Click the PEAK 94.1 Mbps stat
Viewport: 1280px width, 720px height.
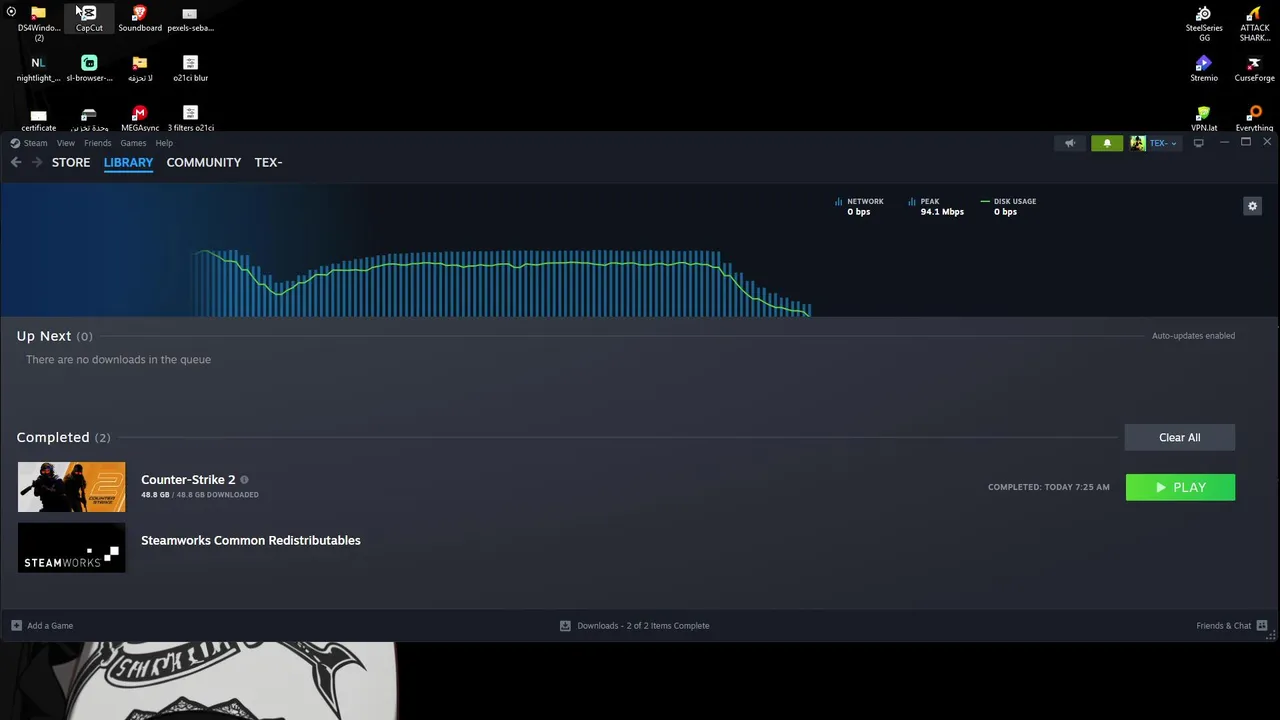(936, 206)
